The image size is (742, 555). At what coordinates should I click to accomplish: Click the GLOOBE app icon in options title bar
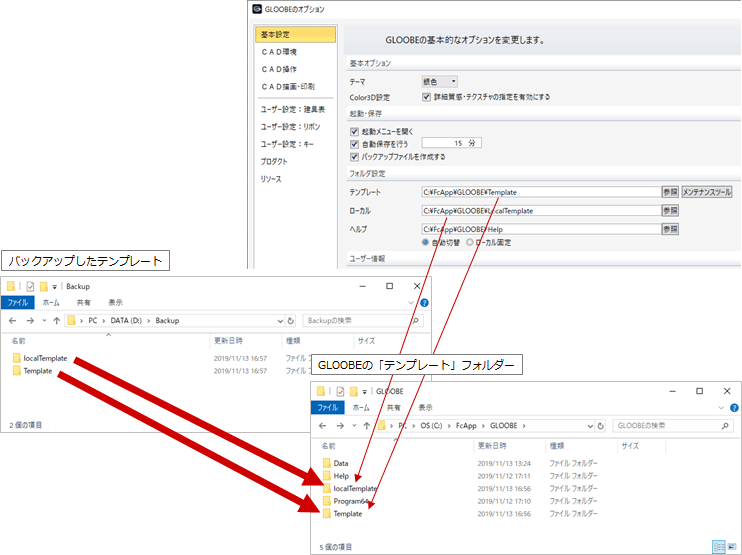[x=257, y=9]
